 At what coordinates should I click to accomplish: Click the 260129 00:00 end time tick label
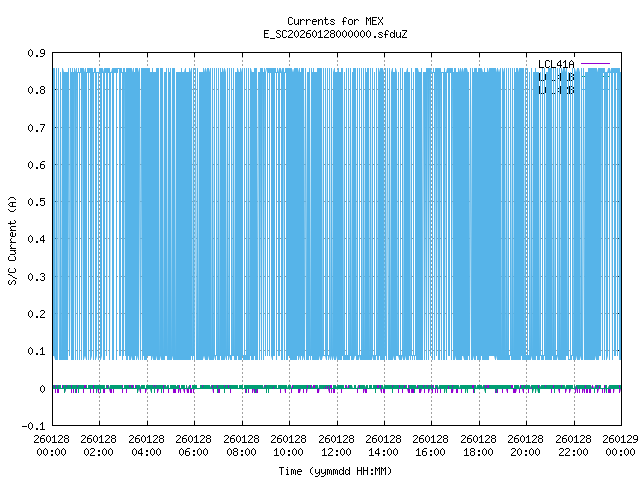pos(620,444)
